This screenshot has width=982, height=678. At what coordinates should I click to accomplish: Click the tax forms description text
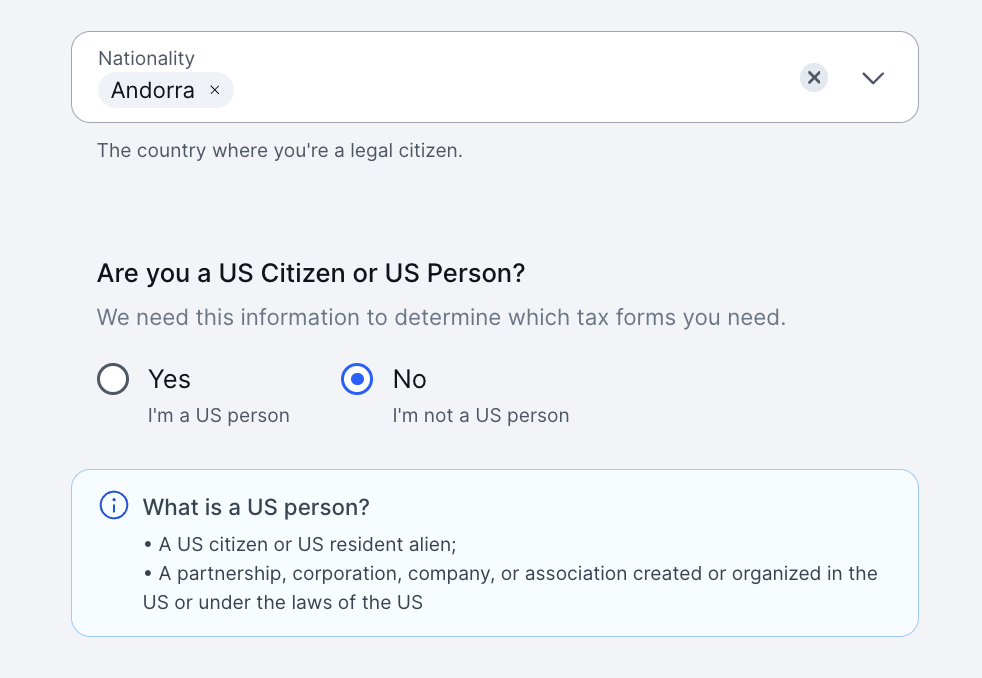pos(440,318)
